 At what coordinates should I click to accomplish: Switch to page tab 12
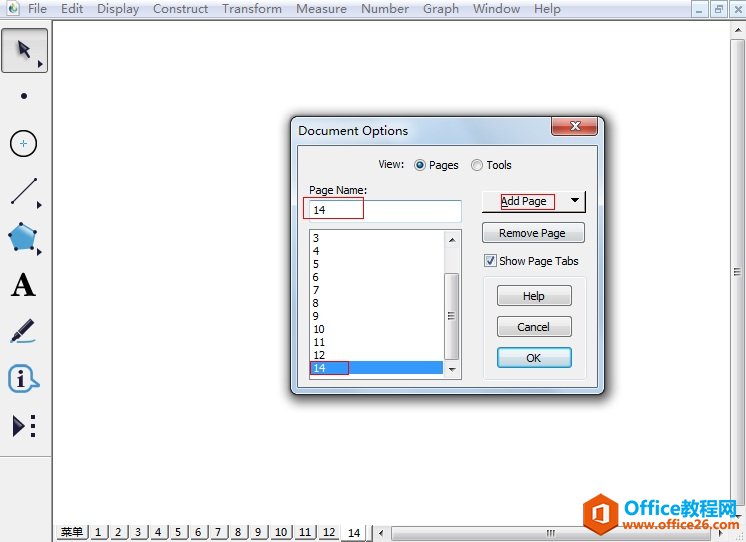(x=329, y=532)
